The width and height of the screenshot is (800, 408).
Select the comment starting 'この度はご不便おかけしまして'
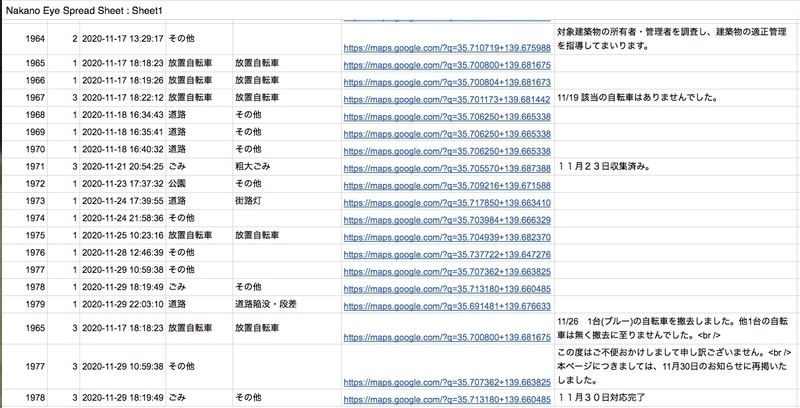tap(674, 366)
